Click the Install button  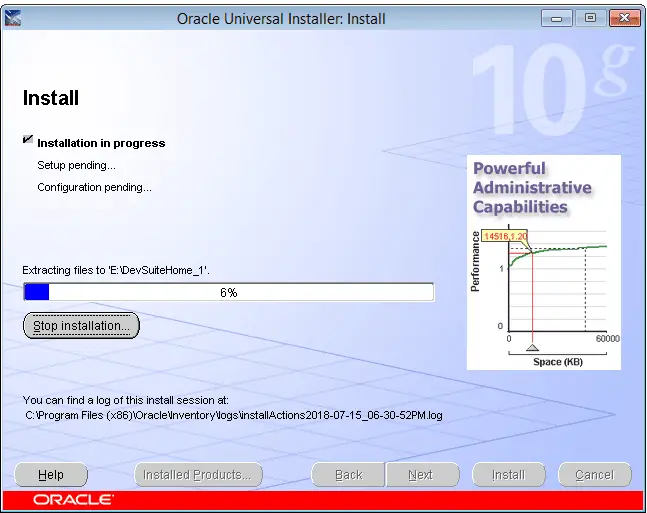(509, 475)
